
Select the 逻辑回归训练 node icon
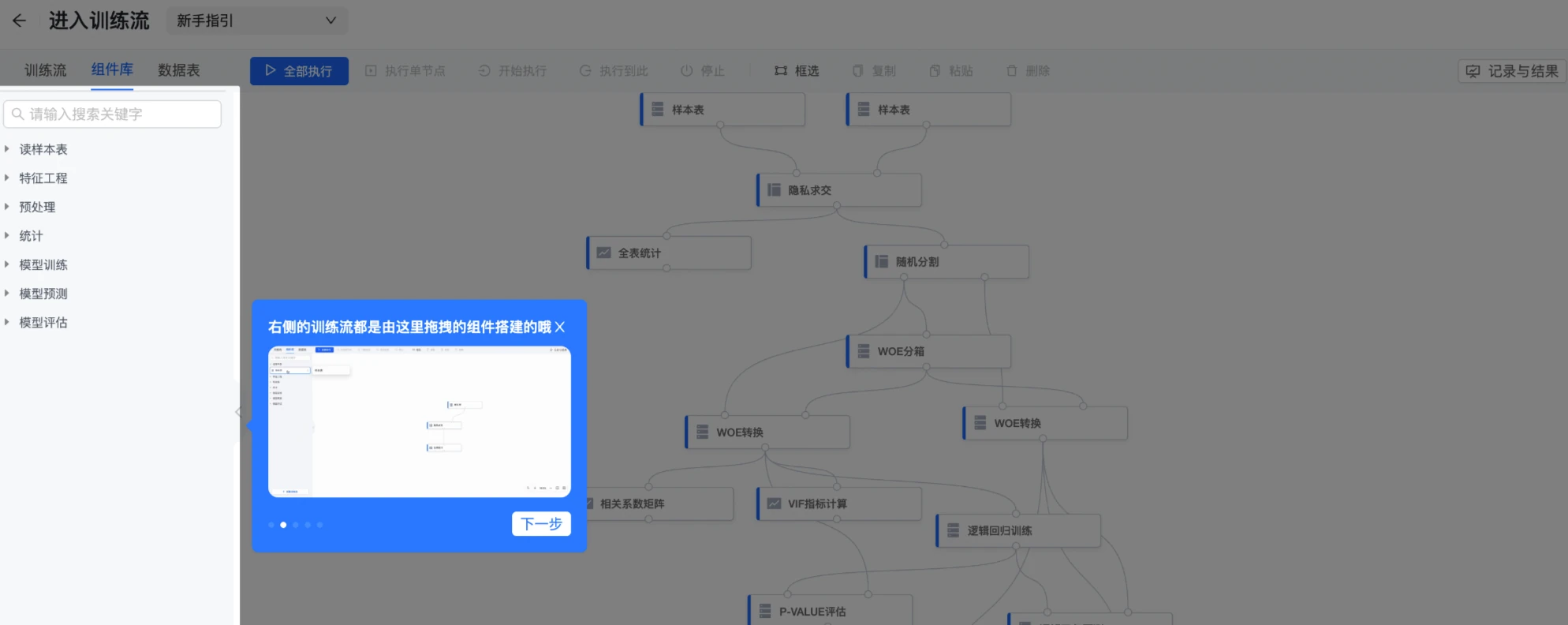coord(954,530)
